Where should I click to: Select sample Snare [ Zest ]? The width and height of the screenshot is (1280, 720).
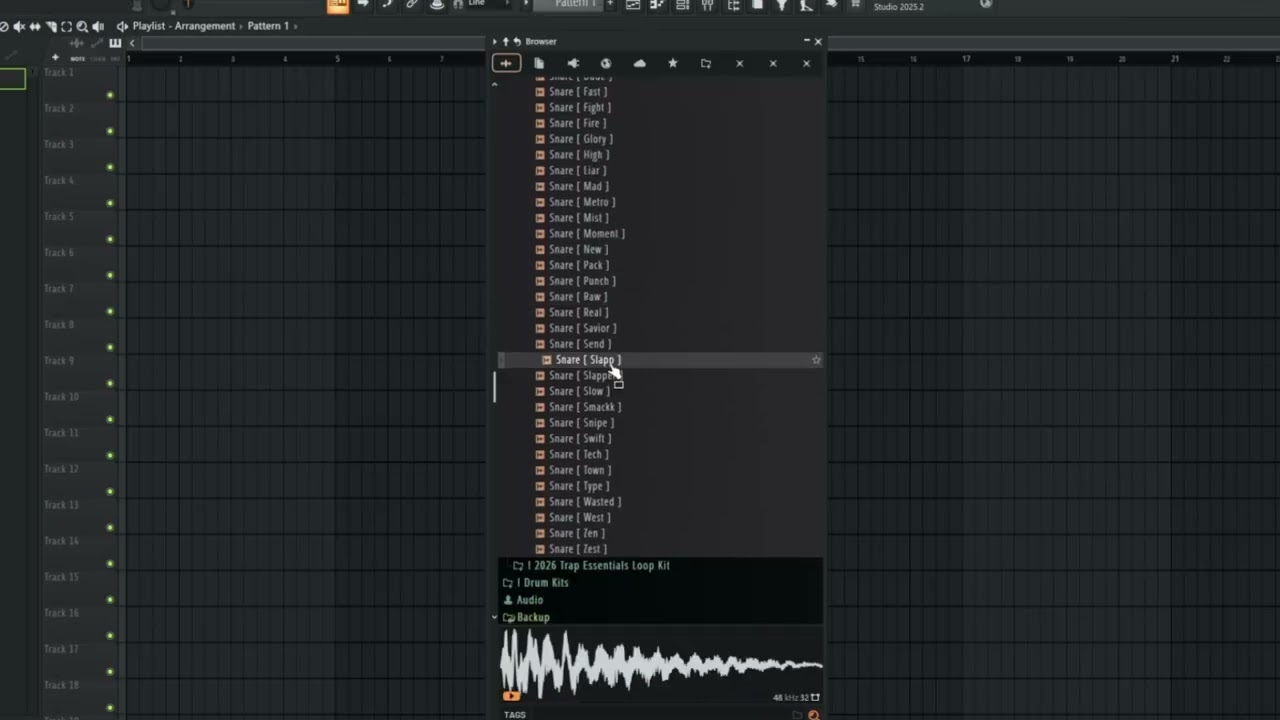pyautogui.click(x=578, y=549)
